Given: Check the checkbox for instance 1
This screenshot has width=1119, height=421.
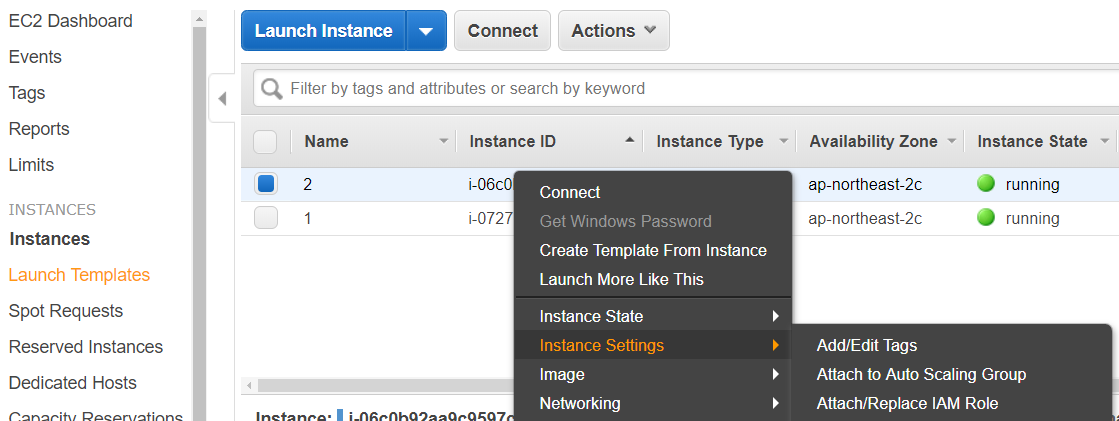Looking at the screenshot, I should [266, 218].
